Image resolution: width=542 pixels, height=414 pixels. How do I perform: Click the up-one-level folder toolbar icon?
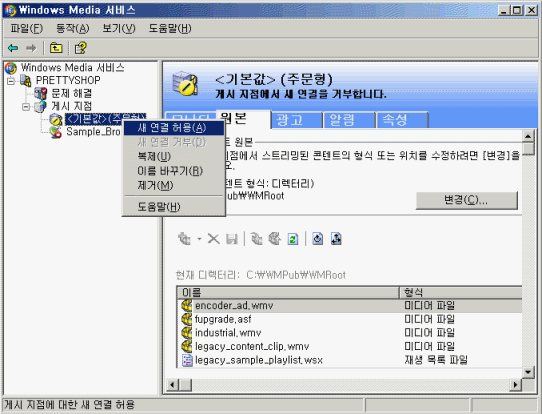pos(56,48)
